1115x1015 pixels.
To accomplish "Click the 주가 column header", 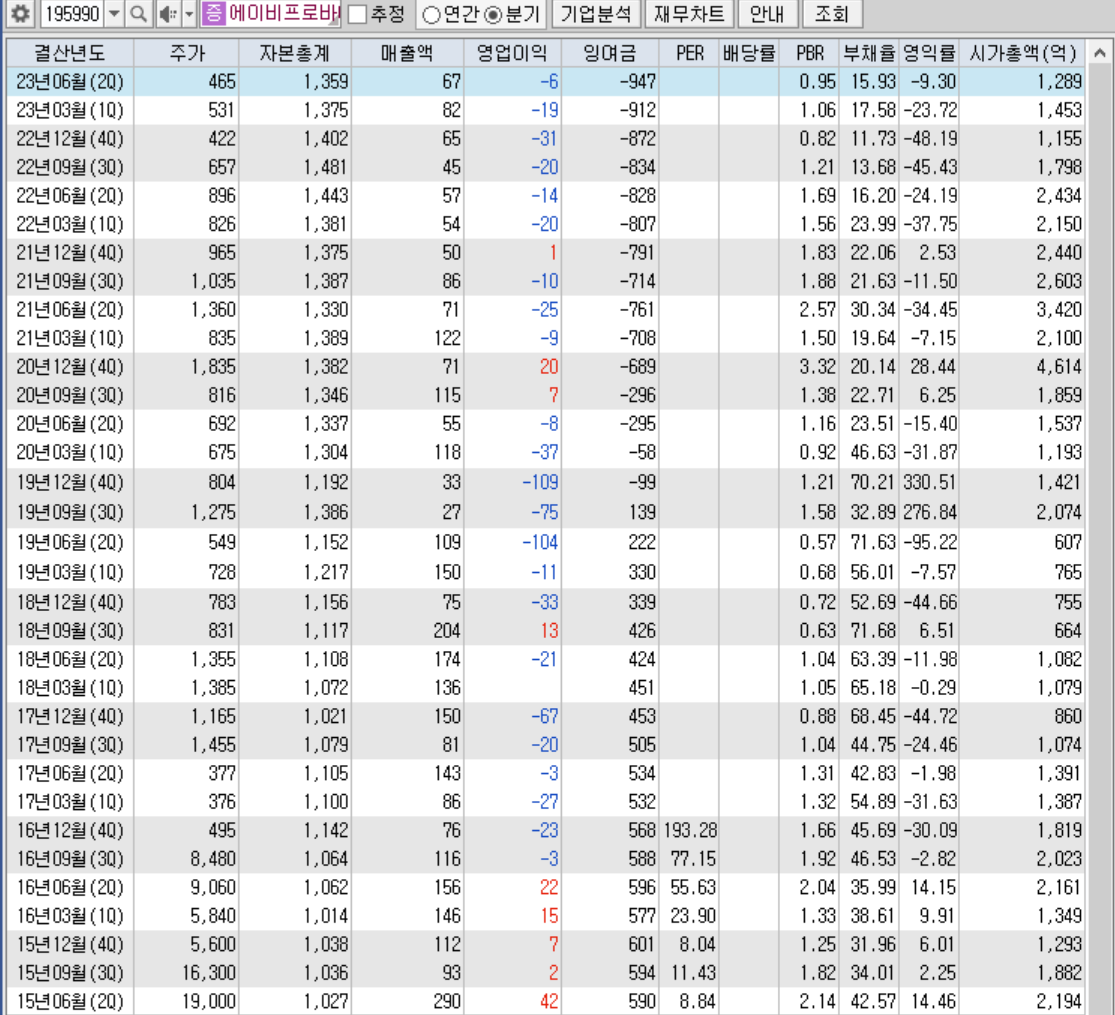I will click(x=186, y=53).
